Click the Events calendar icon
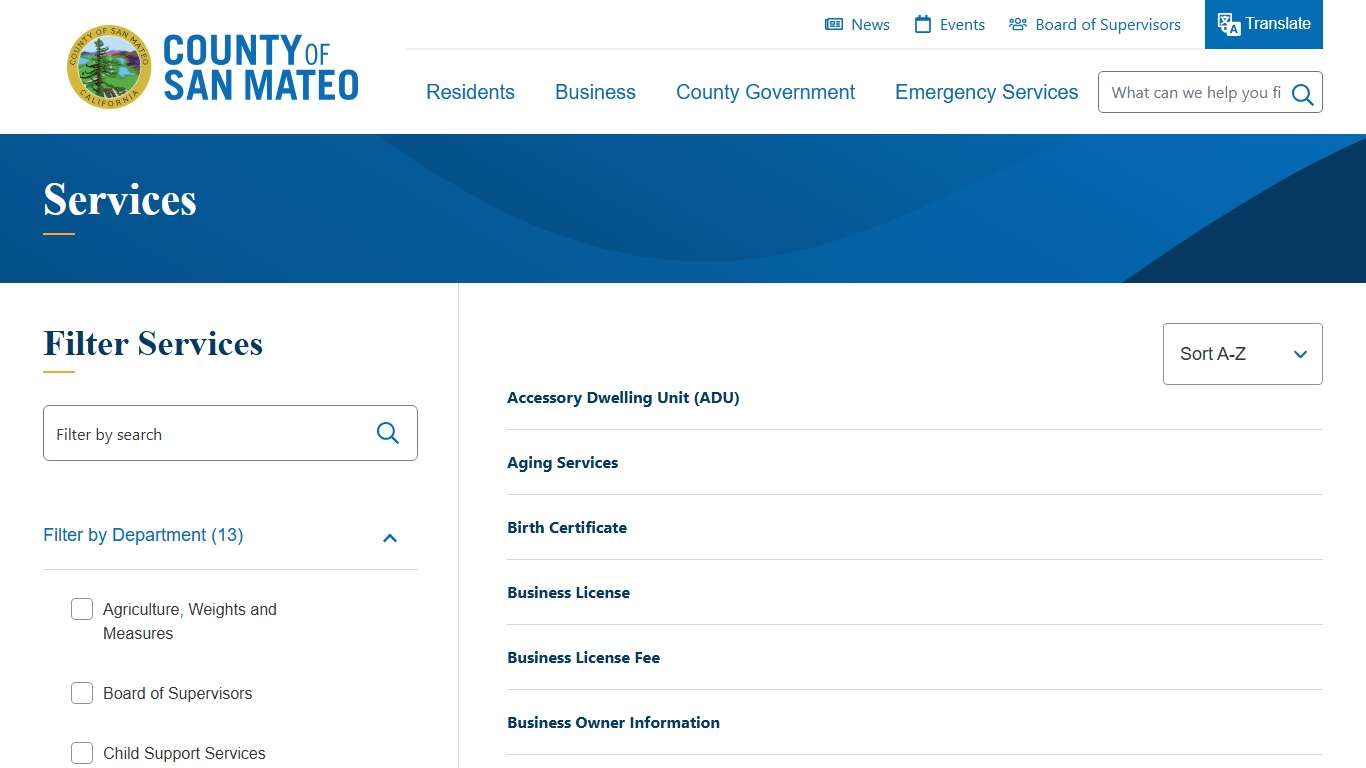The height and width of the screenshot is (768, 1366). click(x=921, y=24)
